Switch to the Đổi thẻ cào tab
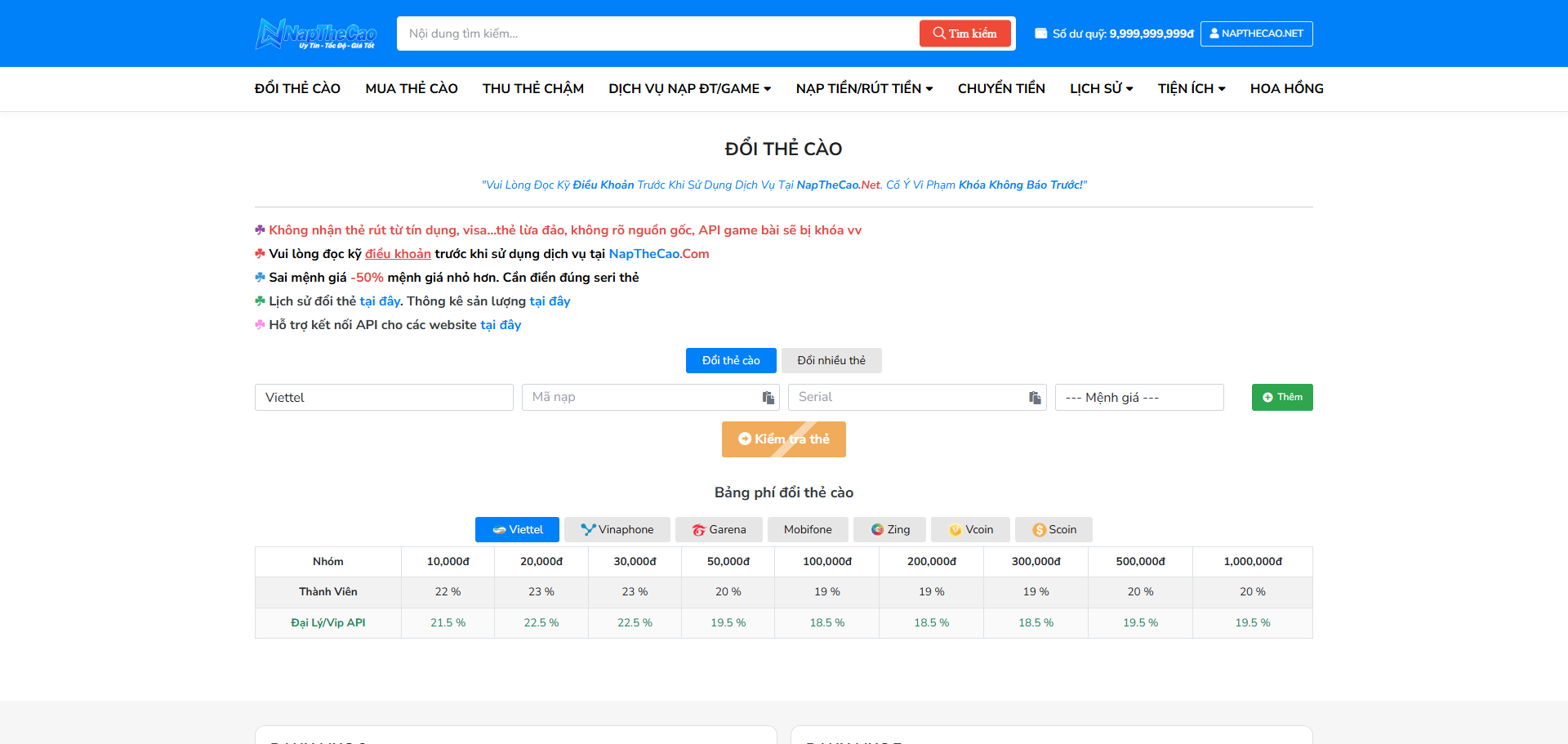1568x744 pixels. (731, 360)
